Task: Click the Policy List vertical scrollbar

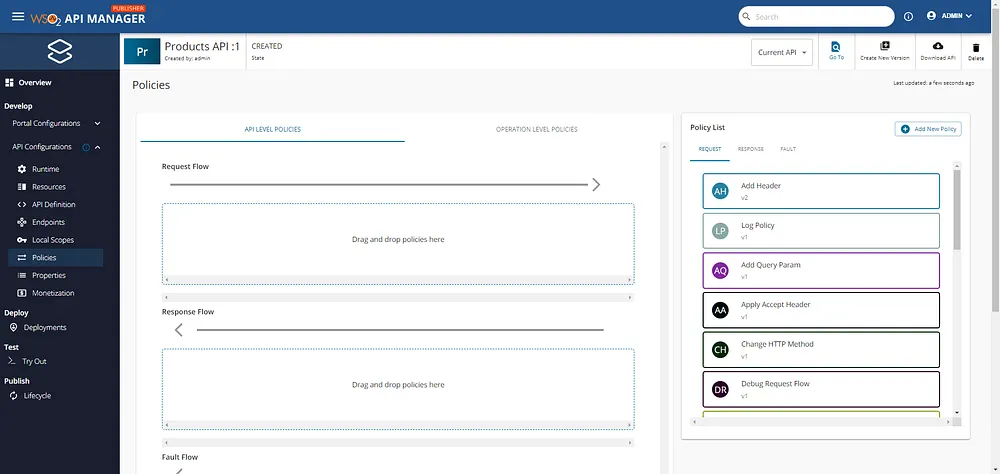Action: click(957, 209)
